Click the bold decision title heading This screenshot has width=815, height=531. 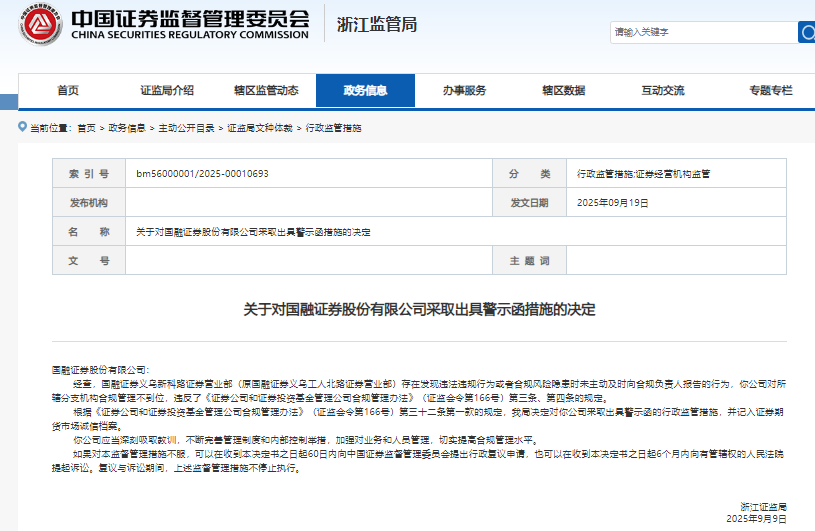pyautogui.click(x=419, y=309)
